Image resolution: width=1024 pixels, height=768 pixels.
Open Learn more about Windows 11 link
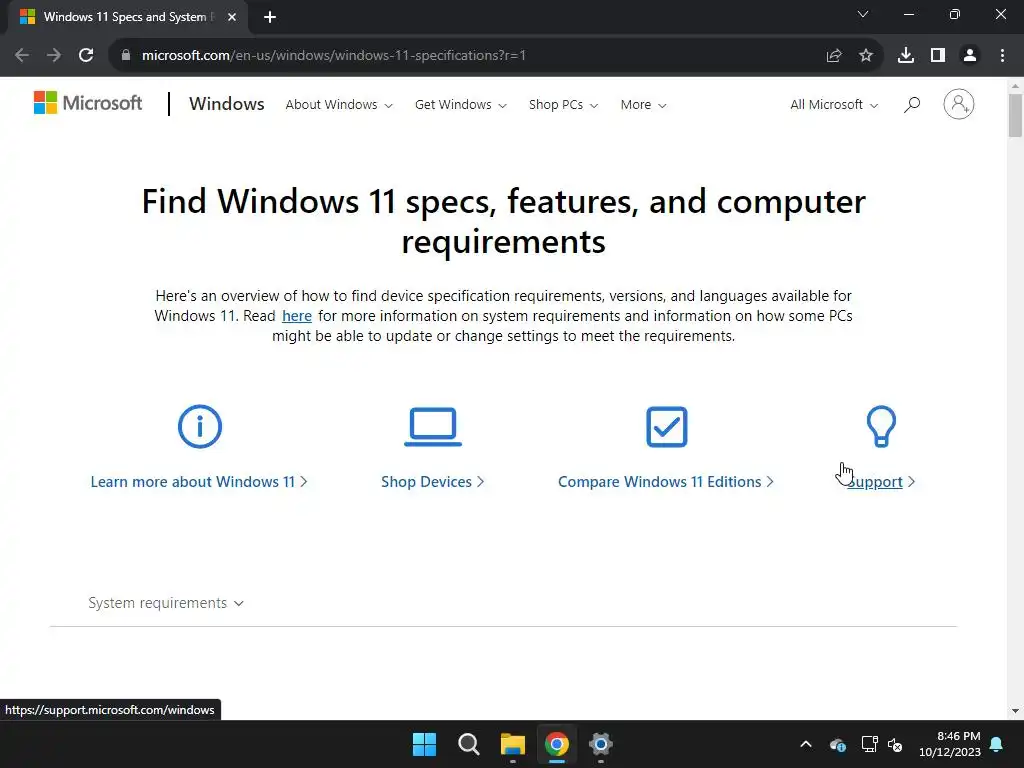tap(199, 482)
